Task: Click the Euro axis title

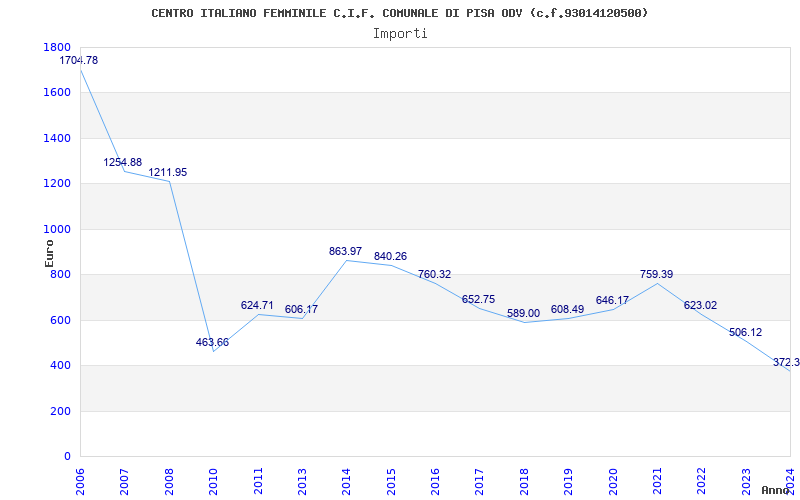Action: coord(49,253)
